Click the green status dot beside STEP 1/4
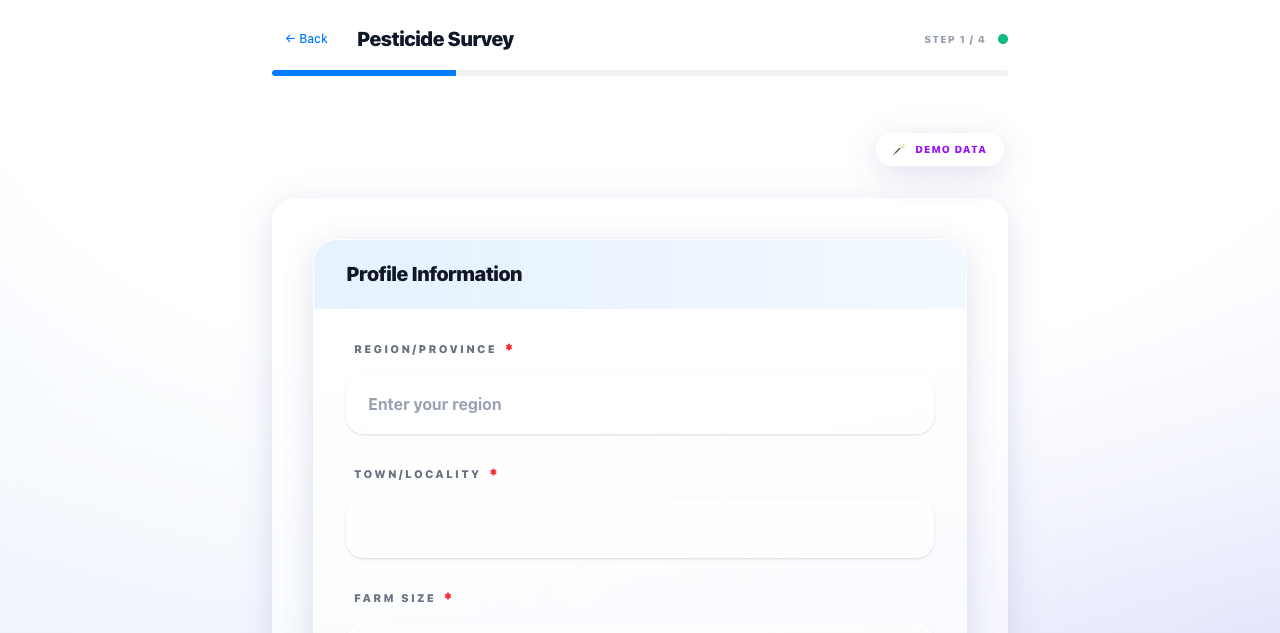This screenshot has height=633, width=1280. 1003,38
